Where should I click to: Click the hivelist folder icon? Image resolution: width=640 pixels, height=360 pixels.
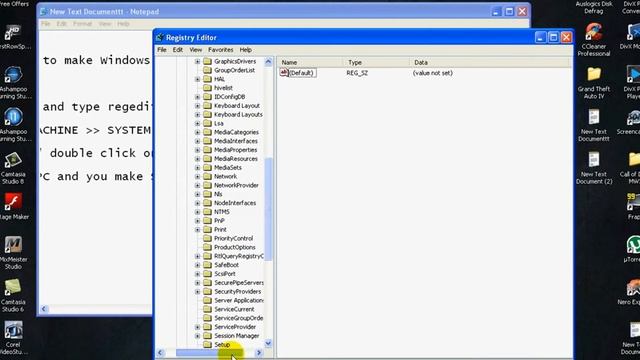tap(207, 88)
